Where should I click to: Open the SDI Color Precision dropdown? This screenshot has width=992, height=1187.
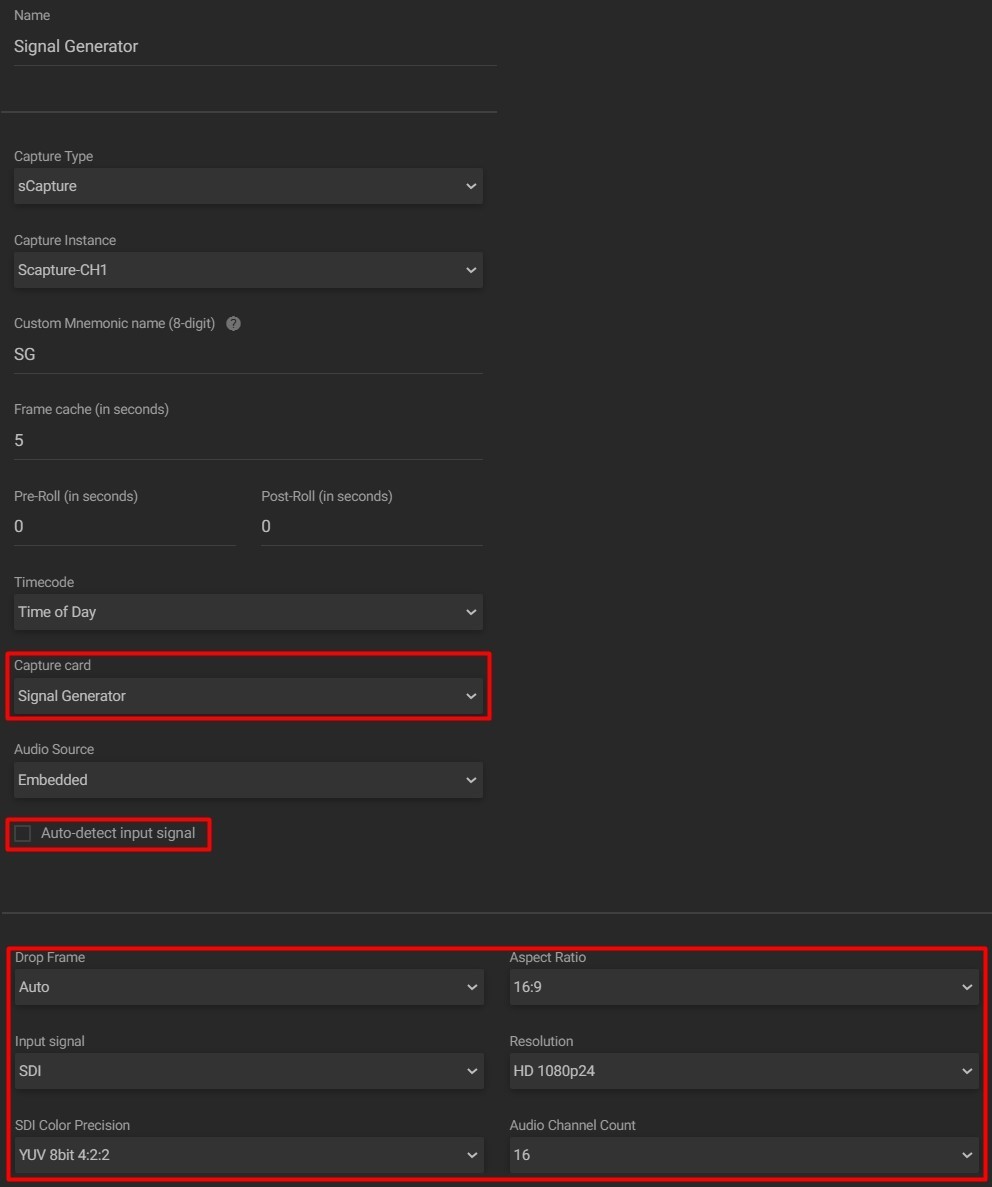coord(248,1154)
